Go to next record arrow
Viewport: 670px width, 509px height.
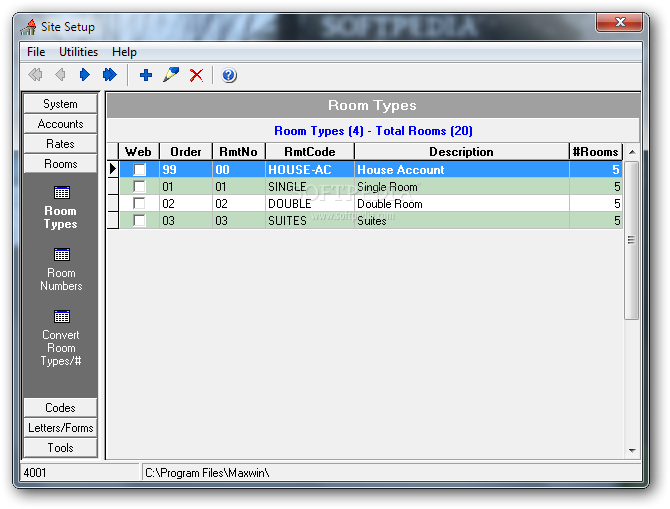(85, 75)
